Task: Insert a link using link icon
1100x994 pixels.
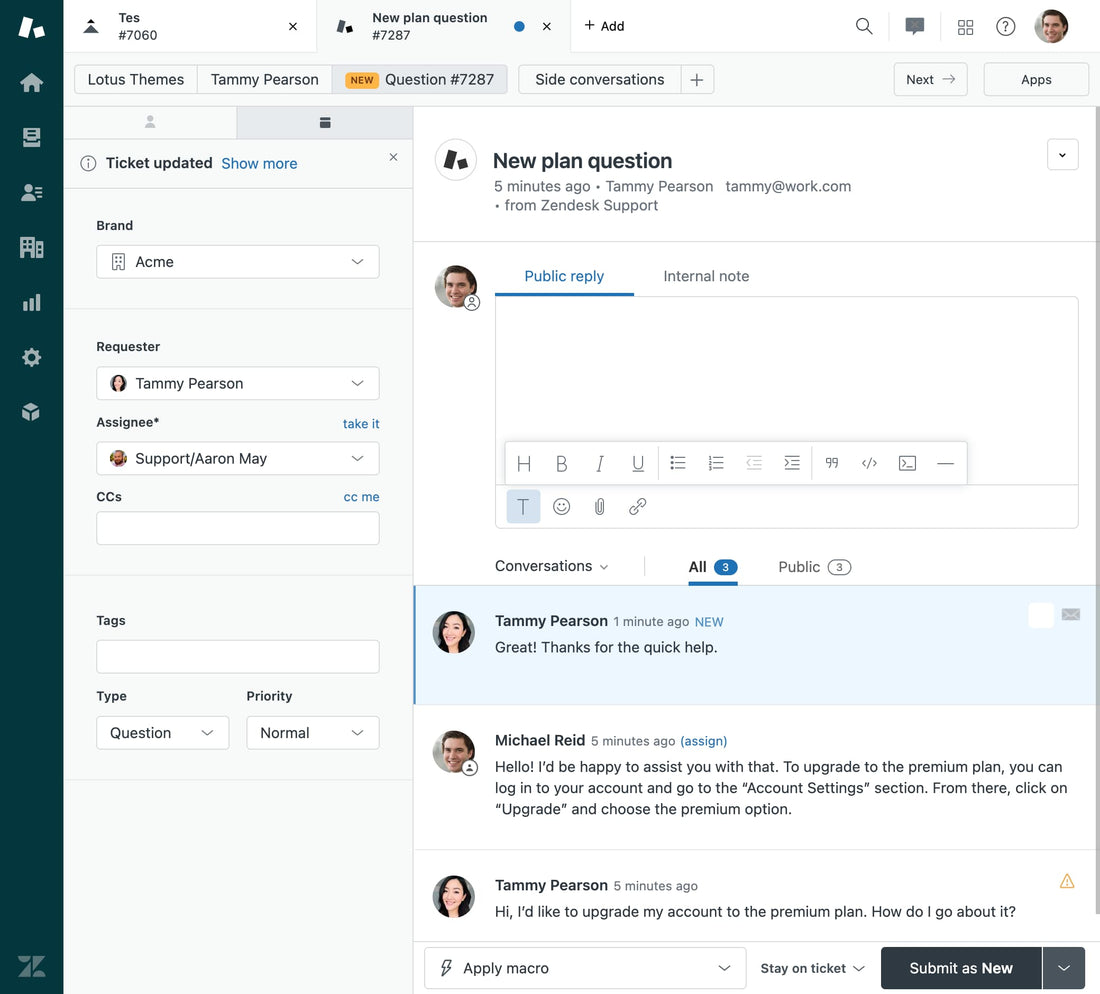Action: (638, 507)
